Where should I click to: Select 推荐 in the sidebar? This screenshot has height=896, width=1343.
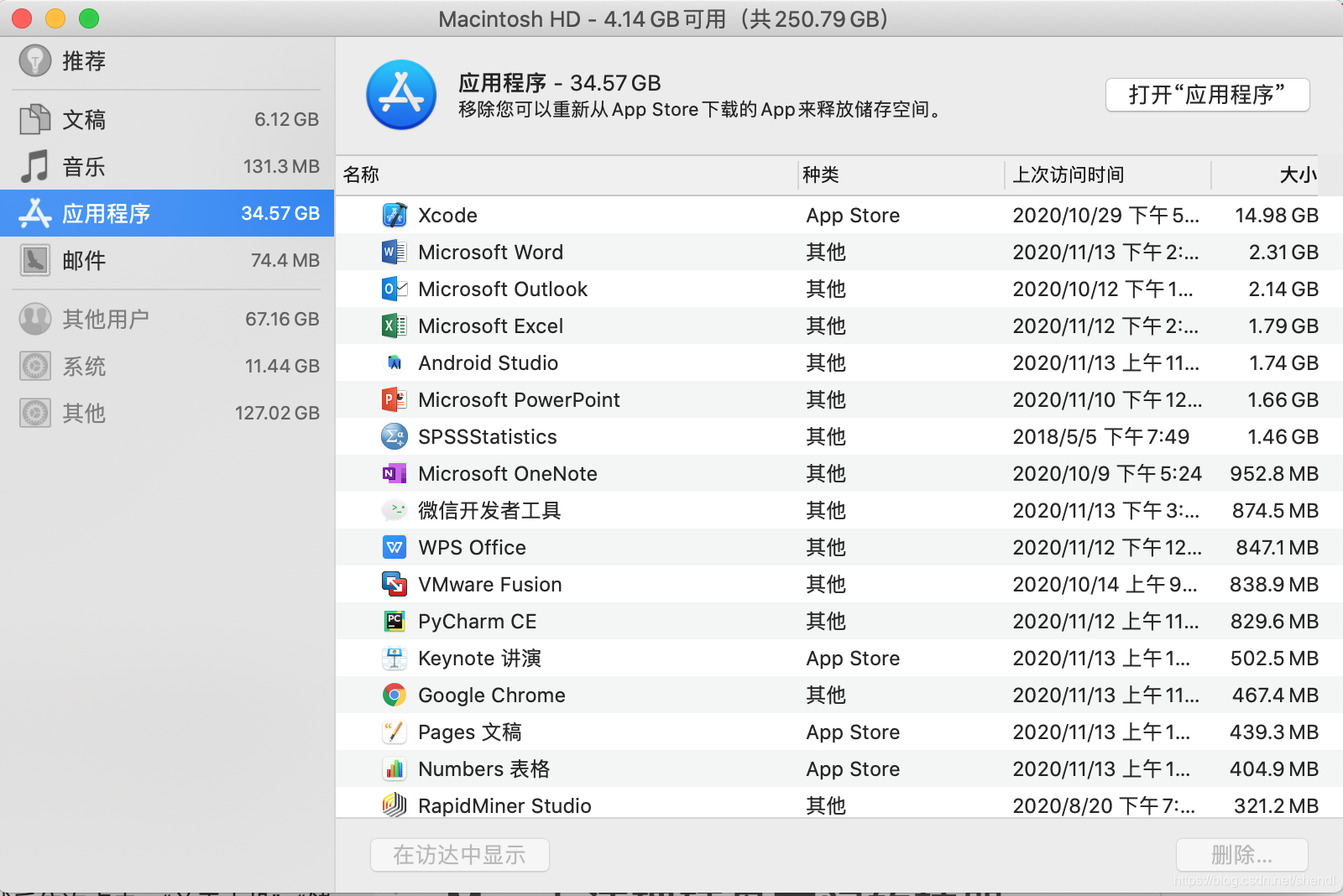pyautogui.click(x=167, y=60)
